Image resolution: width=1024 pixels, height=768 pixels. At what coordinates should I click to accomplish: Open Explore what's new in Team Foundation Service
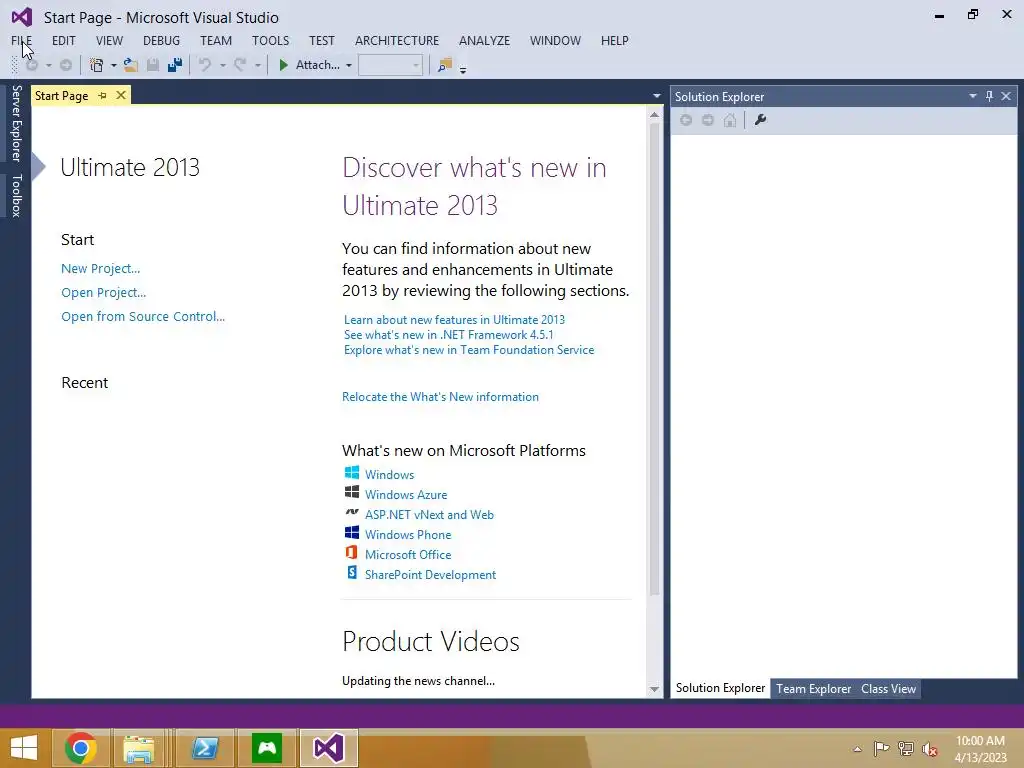469,349
